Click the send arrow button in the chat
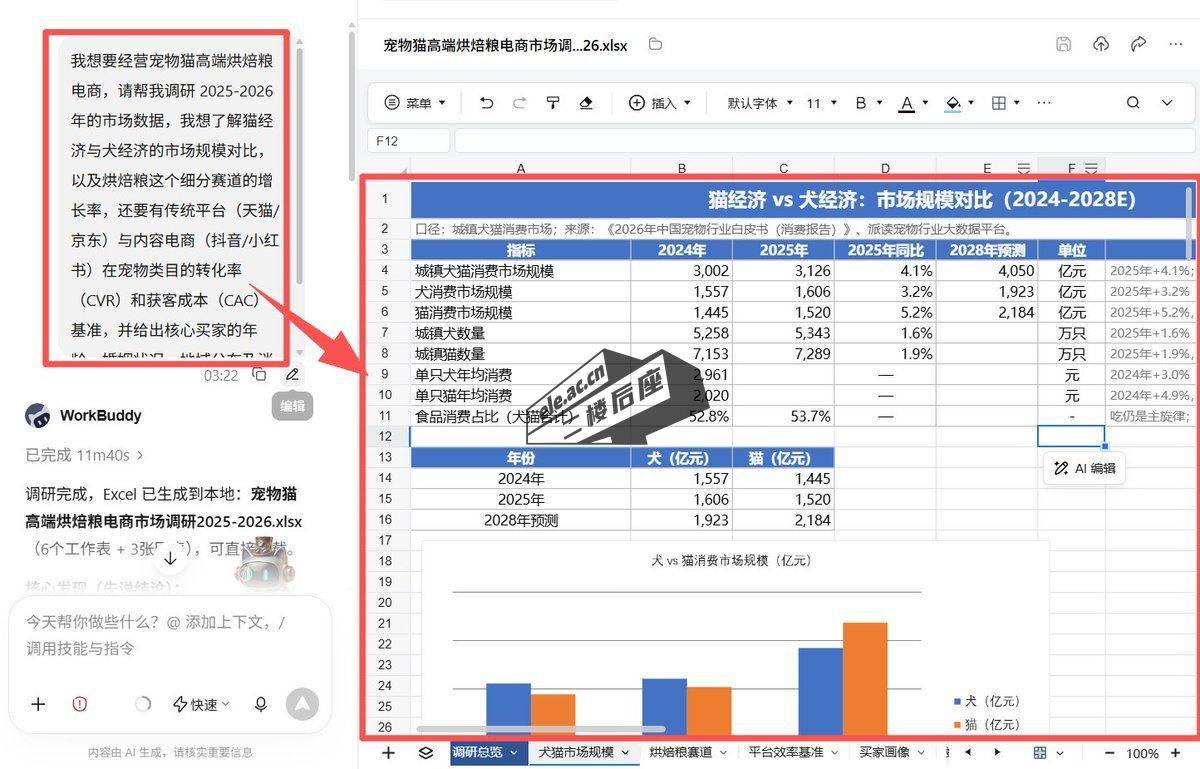The image size is (1200, 769). tap(301, 704)
